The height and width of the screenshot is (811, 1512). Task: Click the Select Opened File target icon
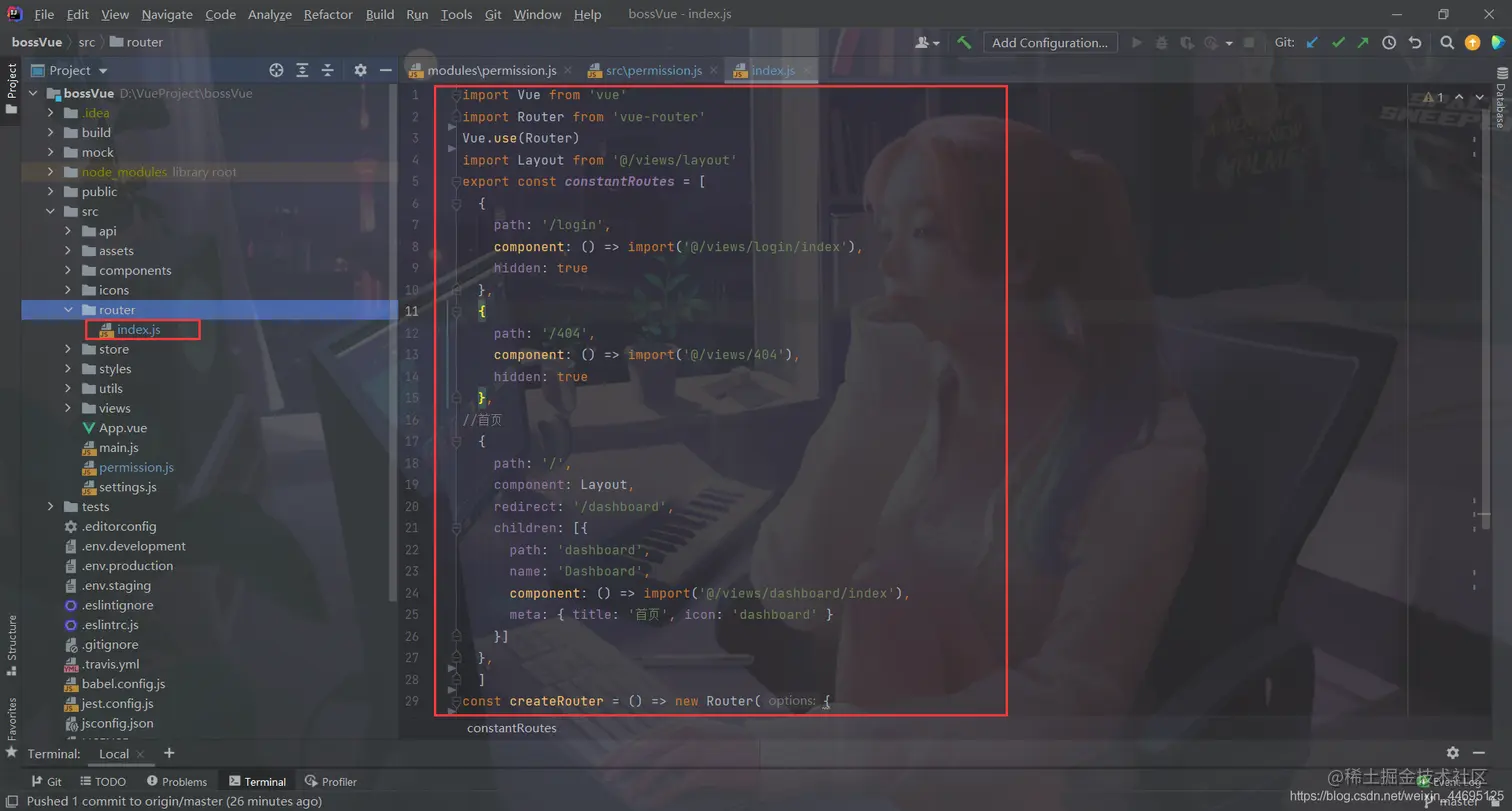click(277, 70)
